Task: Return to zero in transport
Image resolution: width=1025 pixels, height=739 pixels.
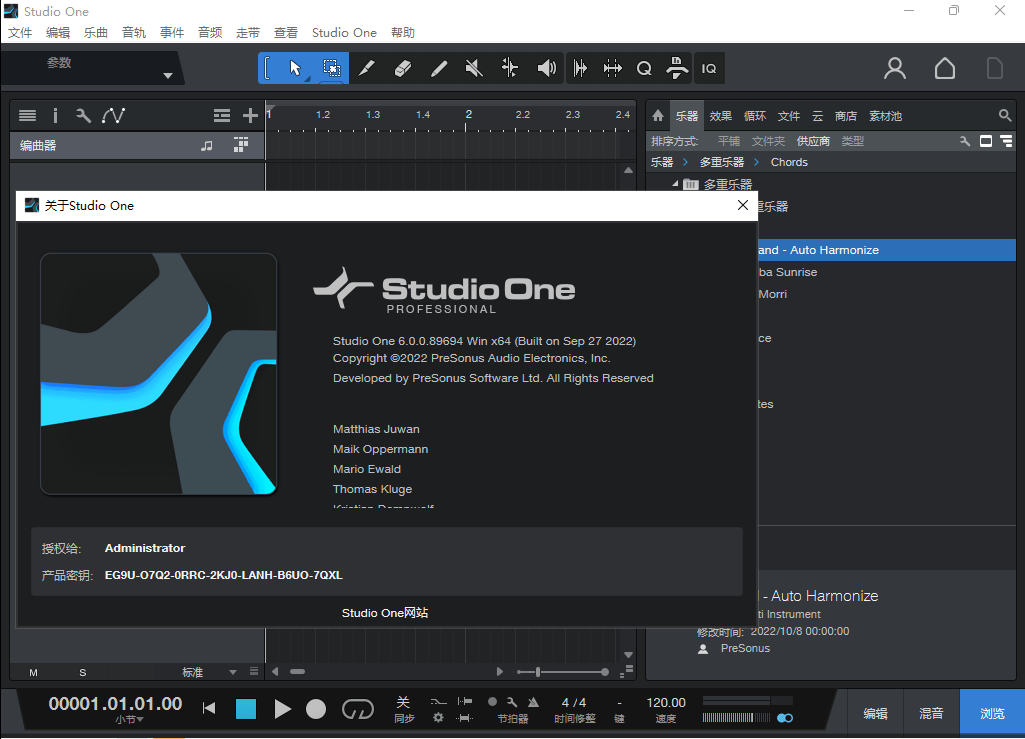Action: 209,708
